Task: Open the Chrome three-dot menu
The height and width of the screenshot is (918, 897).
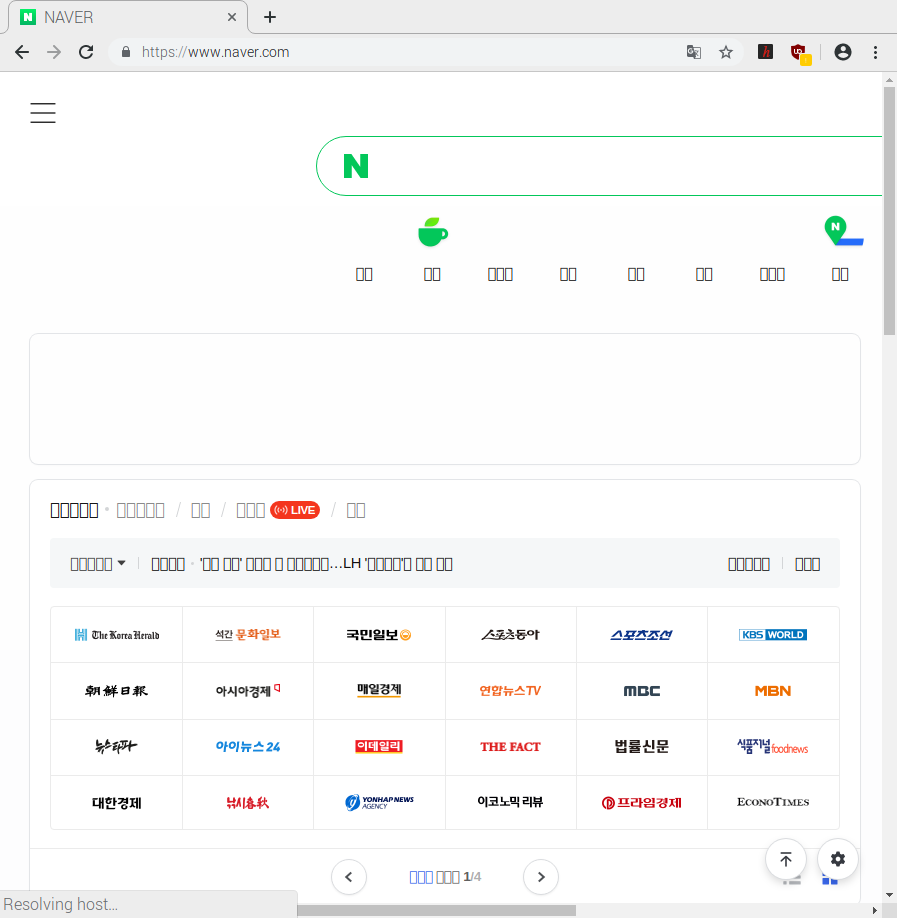Action: click(x=875, y=52)
